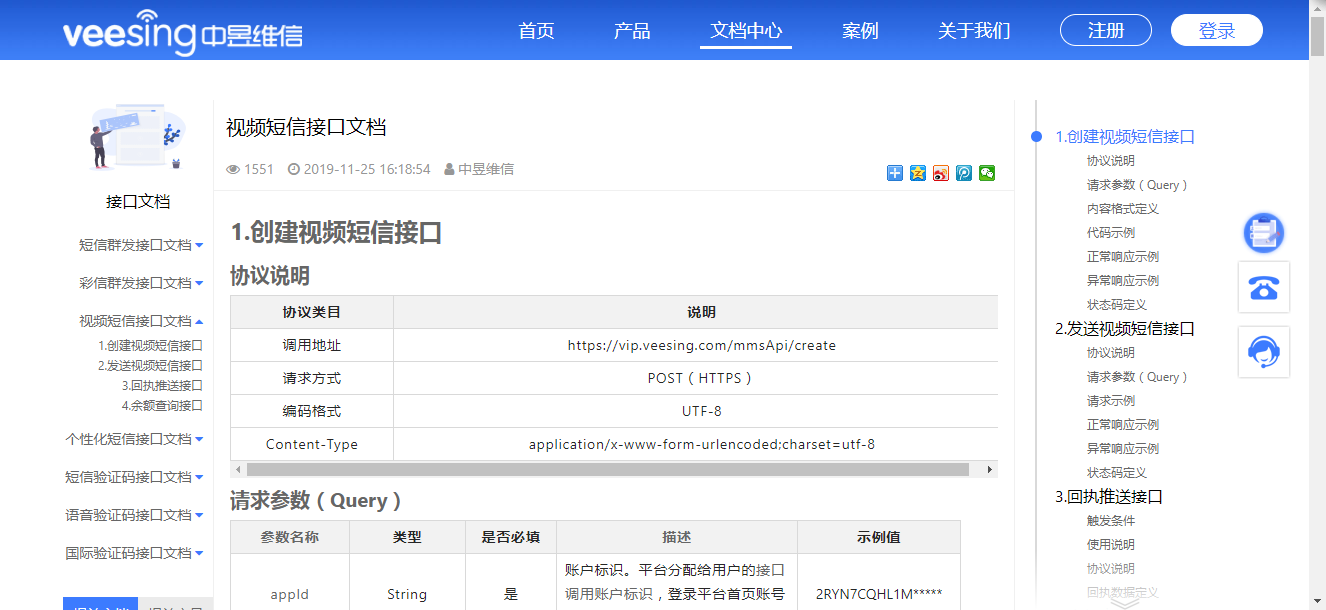Jump to 3.回执推送接口 in right outline

1109,497
